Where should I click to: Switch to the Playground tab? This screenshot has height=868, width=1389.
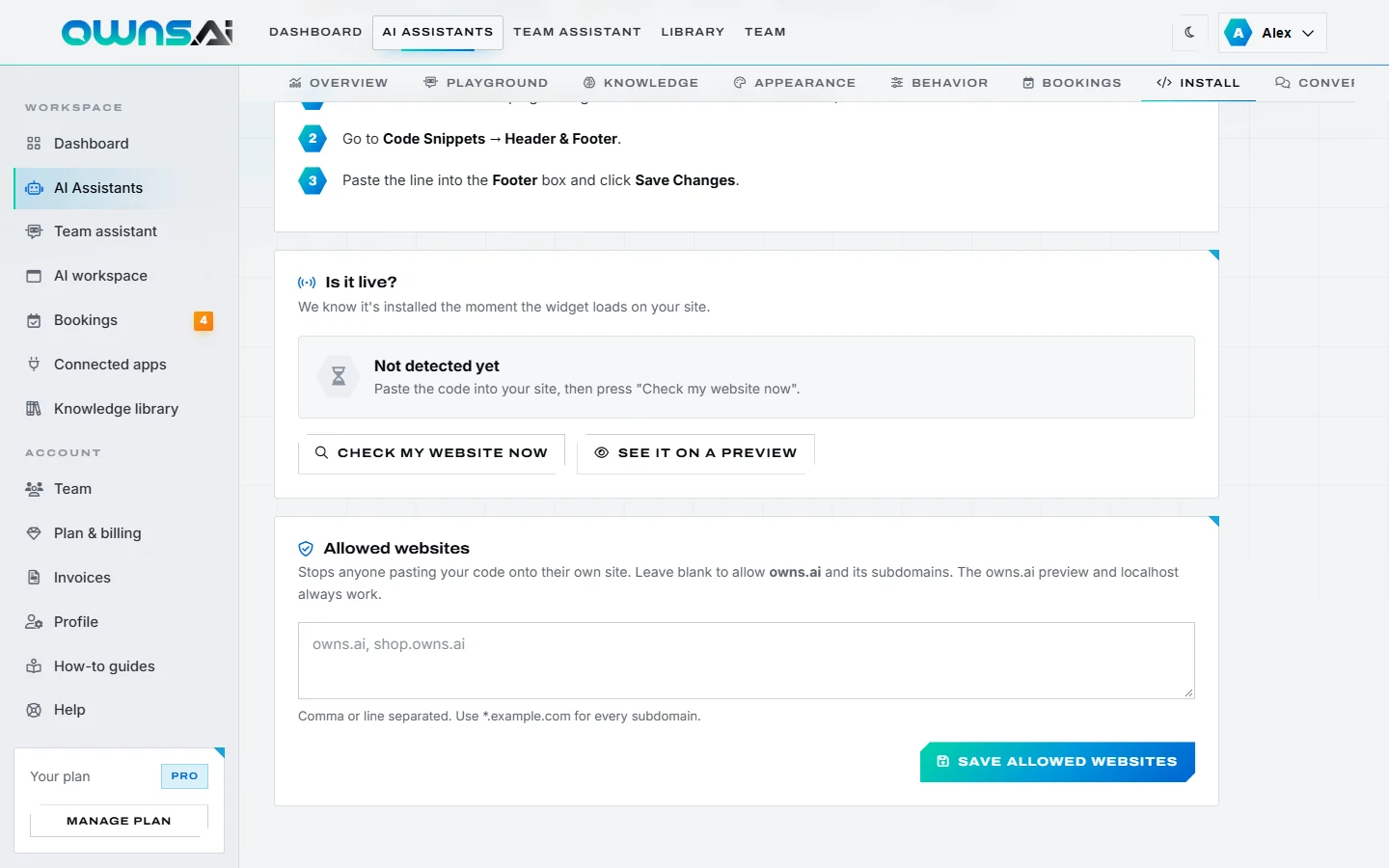click(485, 83)
